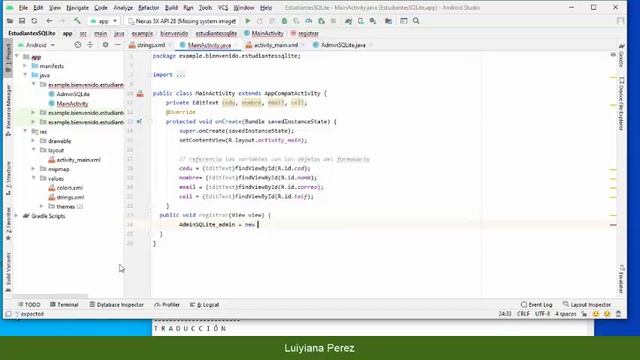Select AdminSQLite in the project tree
Screen dimensions: 640x360
[x=69, y=94]
